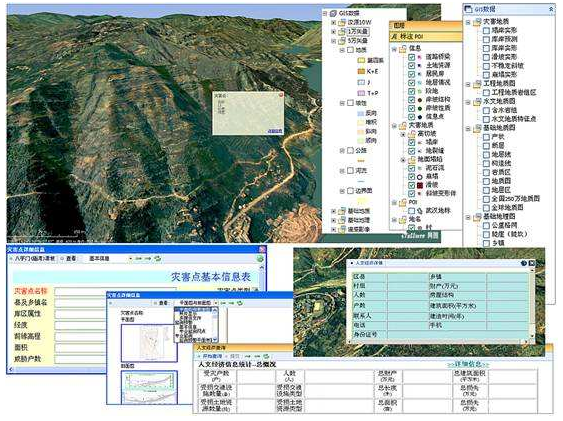Click the 武汉地标 magnifier icon

[419, 211]
